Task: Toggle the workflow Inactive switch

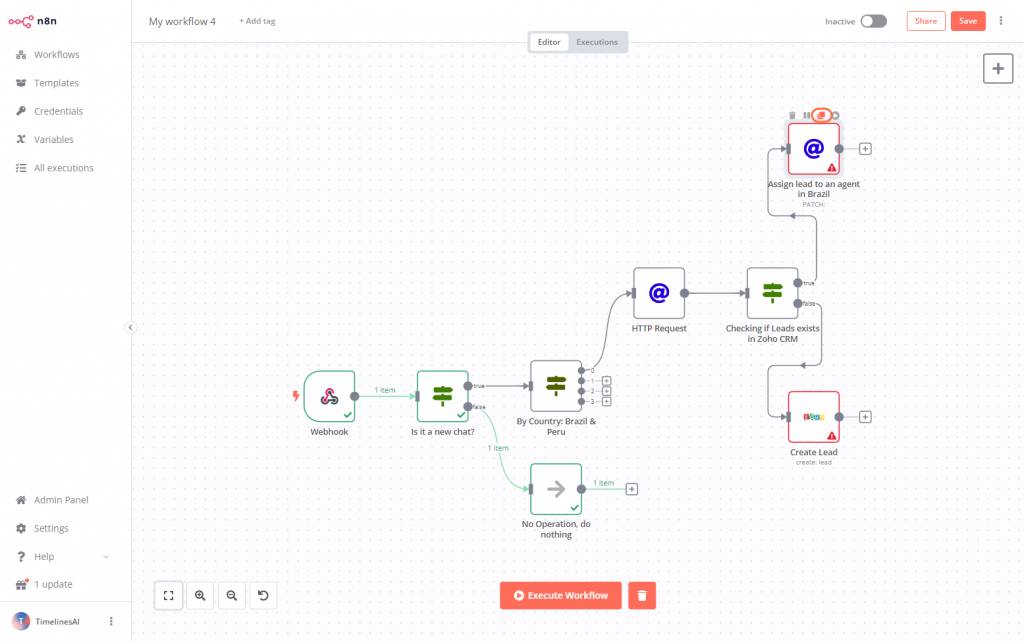Action: coord(873,21)
